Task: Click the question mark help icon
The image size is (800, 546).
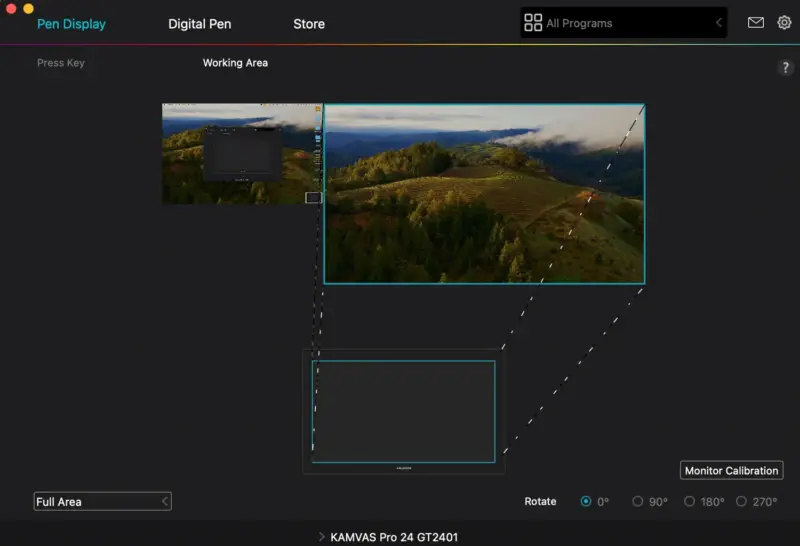Action: [x=786, y=67]
